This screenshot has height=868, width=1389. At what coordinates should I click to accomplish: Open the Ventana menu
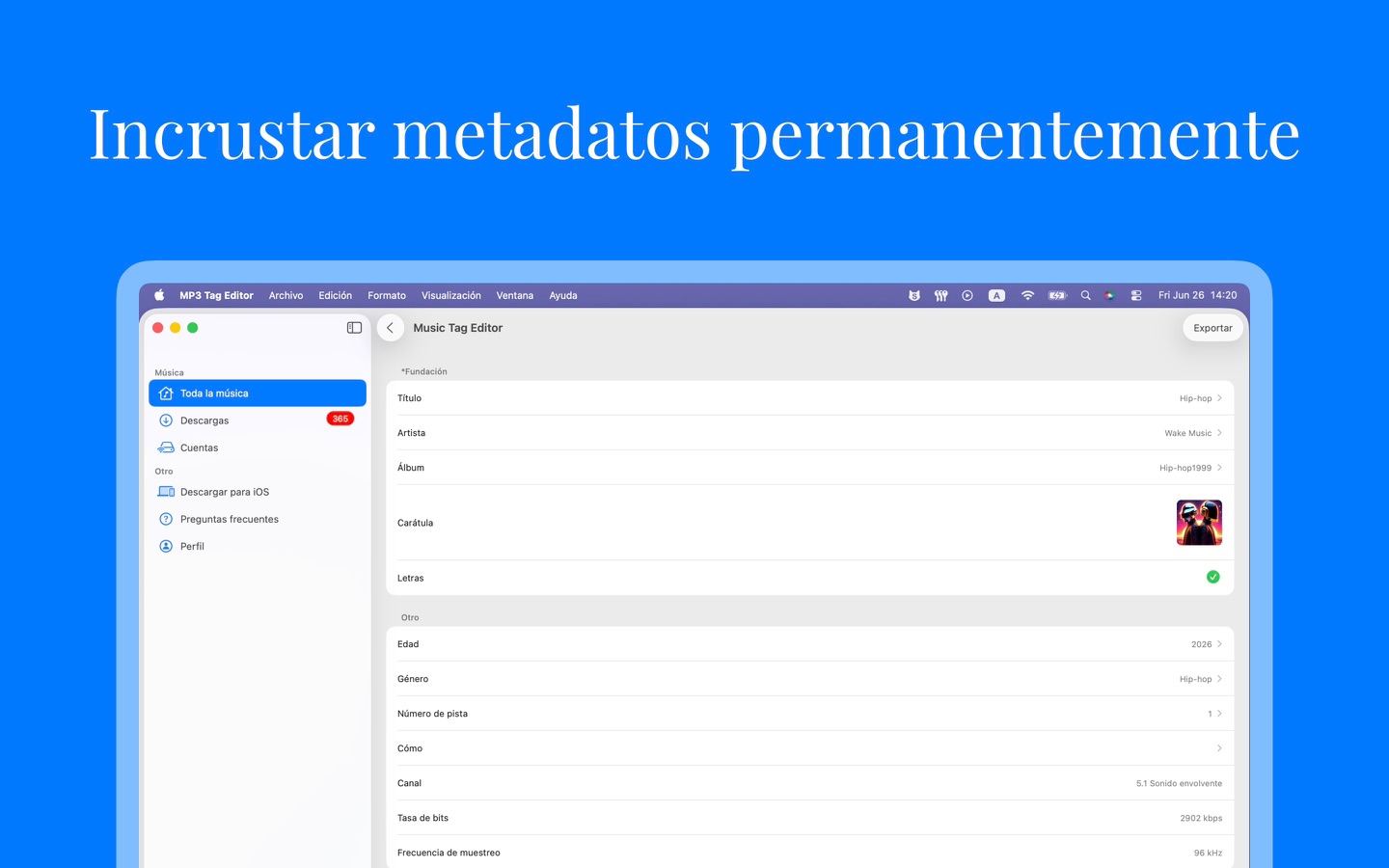515,295
